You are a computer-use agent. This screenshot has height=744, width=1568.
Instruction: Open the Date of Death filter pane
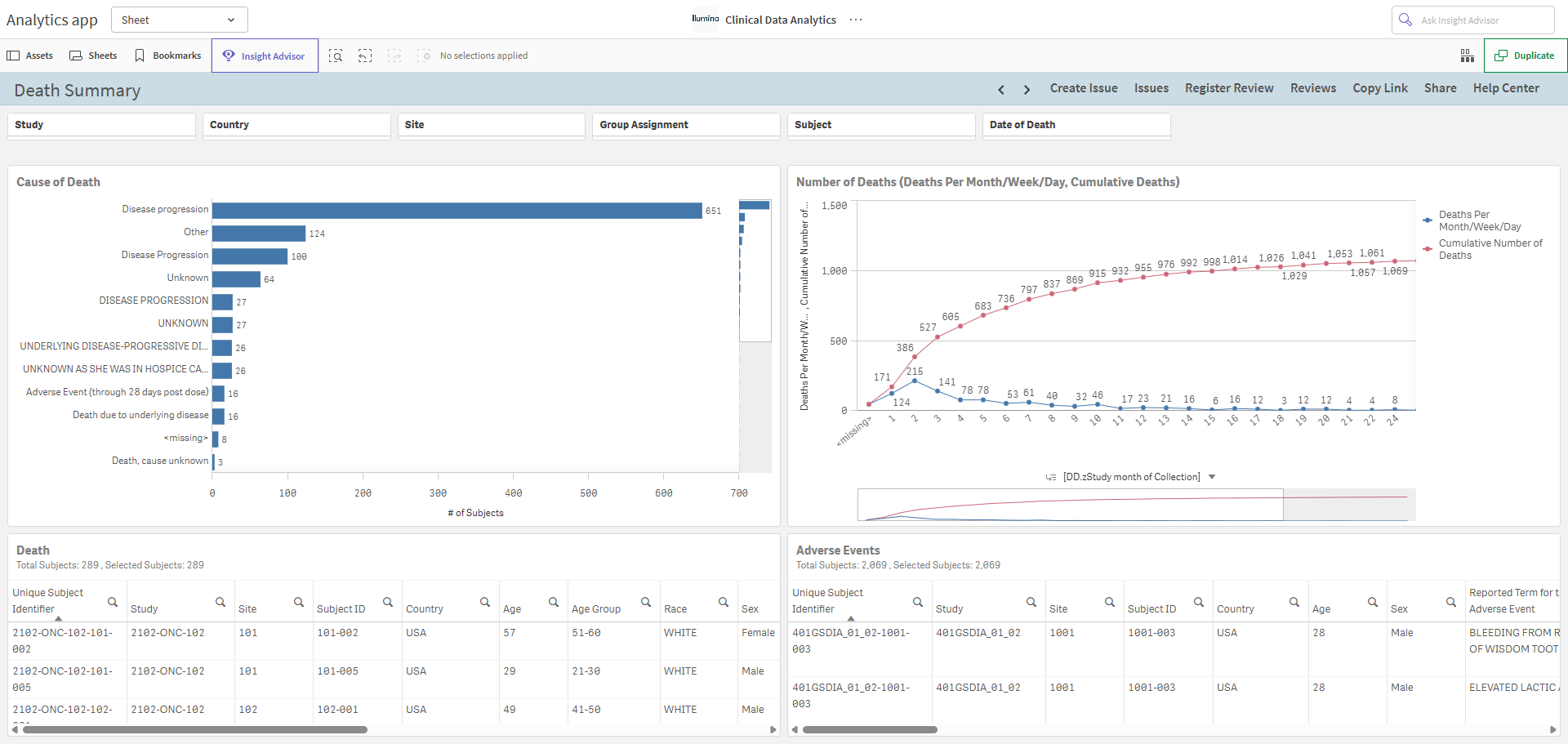coord(1076,125)
